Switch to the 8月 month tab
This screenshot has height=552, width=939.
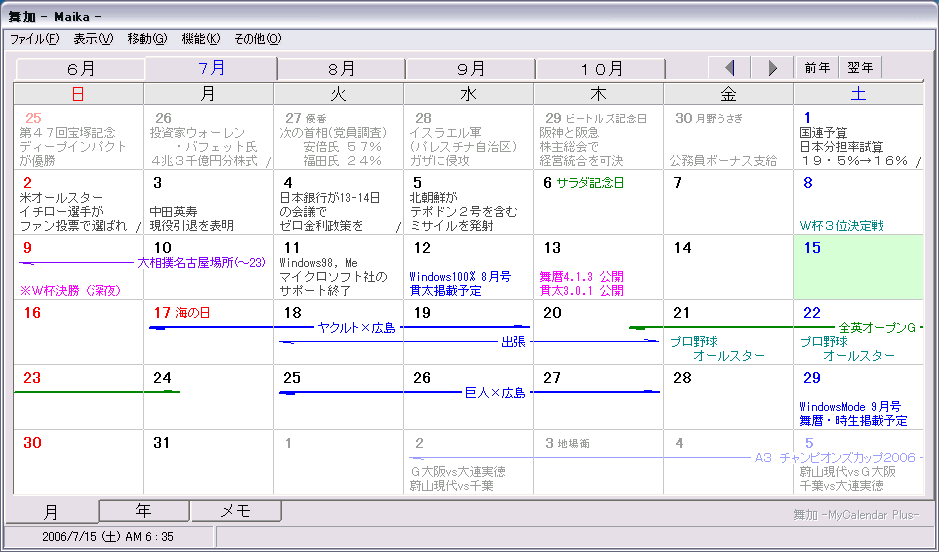pyautogui.click(x=341, y=69)
